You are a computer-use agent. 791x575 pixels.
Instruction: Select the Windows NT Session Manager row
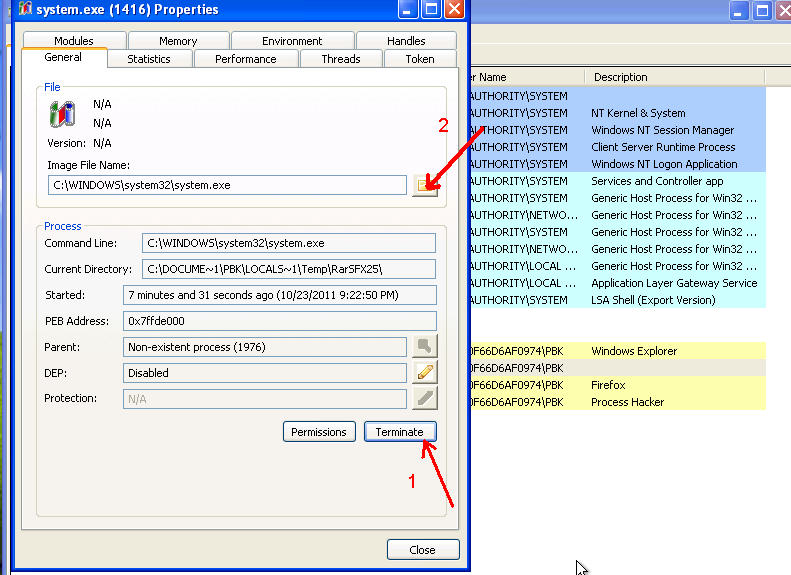point(618,130)
